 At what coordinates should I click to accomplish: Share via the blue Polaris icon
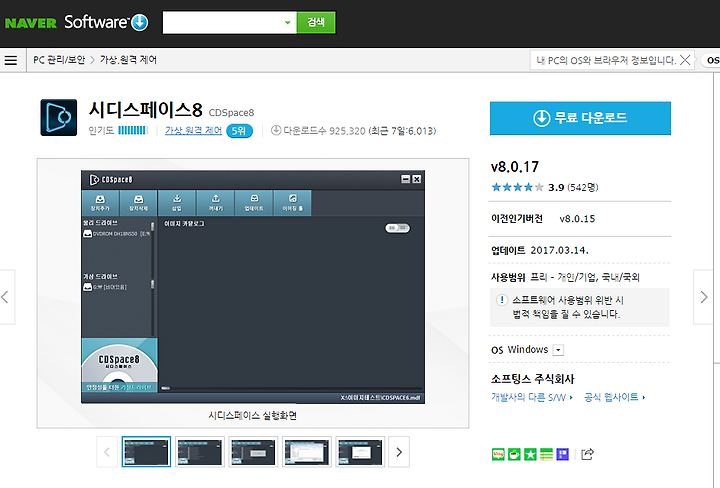[x=562, y=454]
